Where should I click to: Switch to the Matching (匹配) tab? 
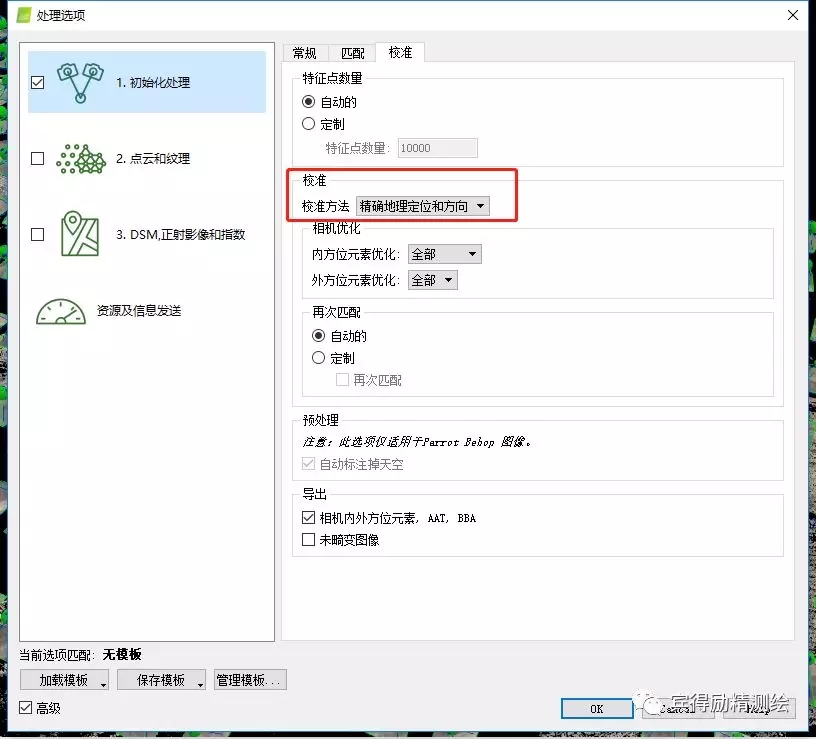coord(353,53)
